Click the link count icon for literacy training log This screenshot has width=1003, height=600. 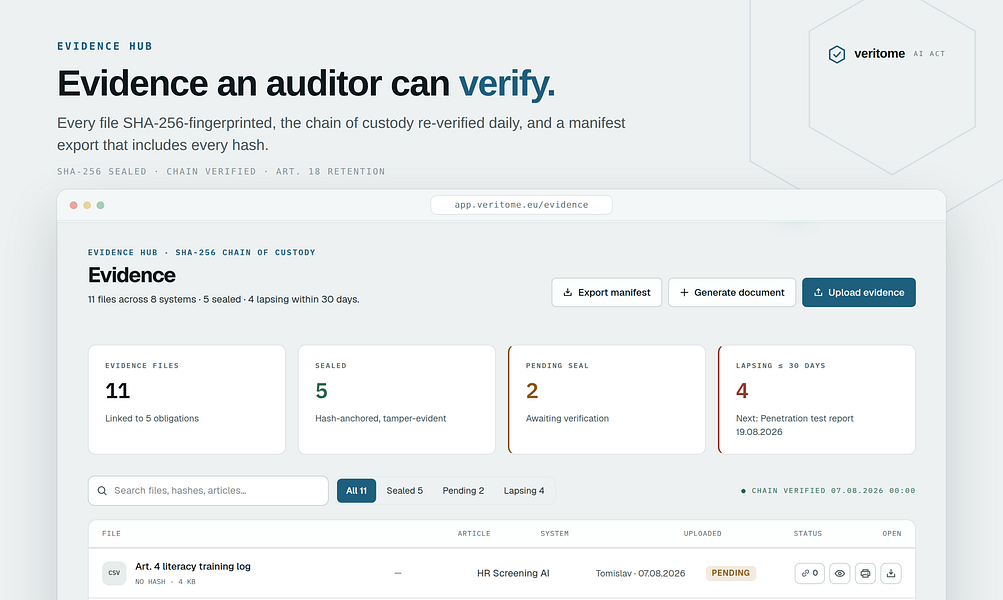[x=809, y=573]
